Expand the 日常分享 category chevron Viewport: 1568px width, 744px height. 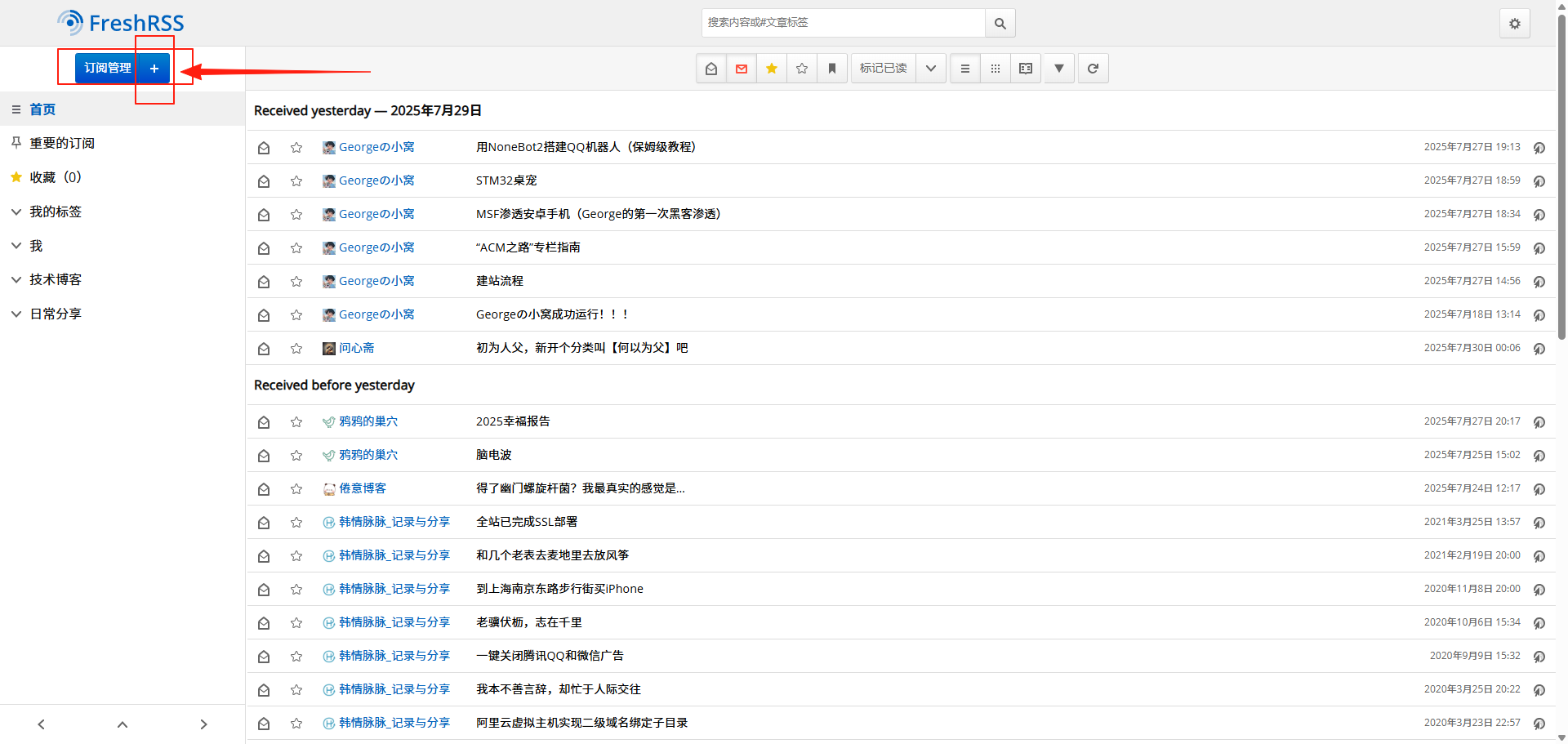16,314
